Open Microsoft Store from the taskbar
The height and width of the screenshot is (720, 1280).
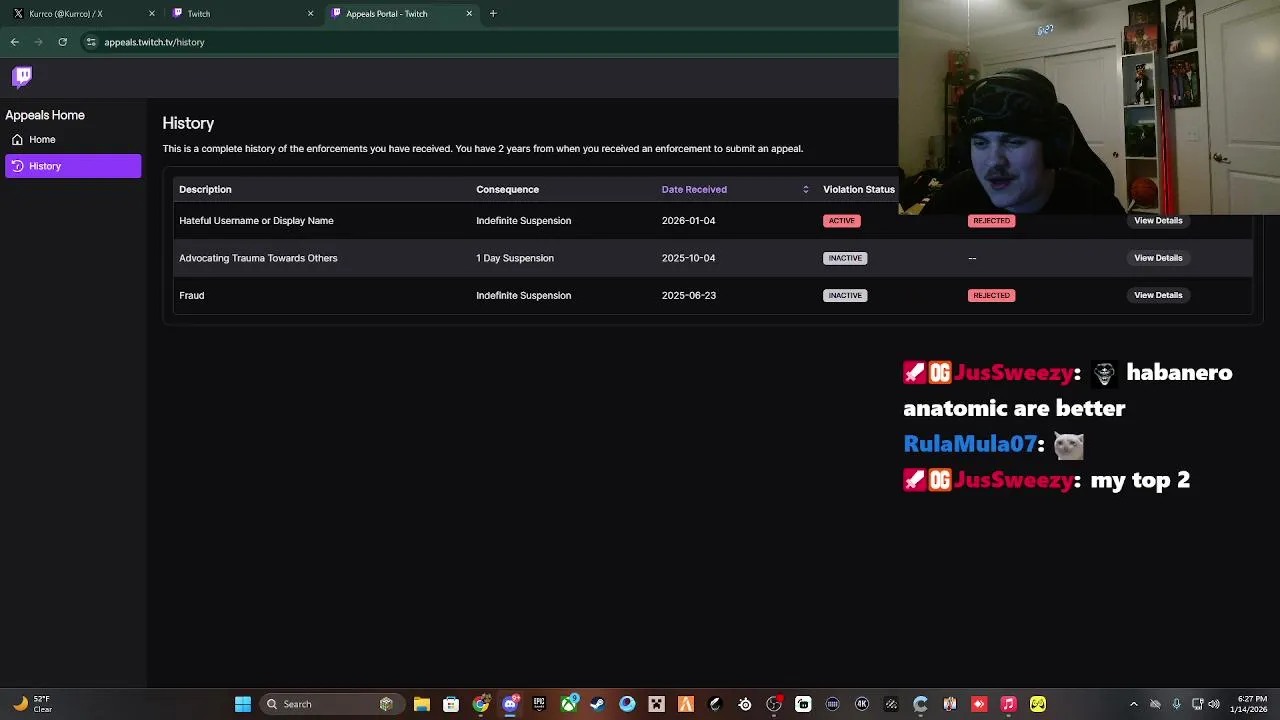(x=451, y=704)
